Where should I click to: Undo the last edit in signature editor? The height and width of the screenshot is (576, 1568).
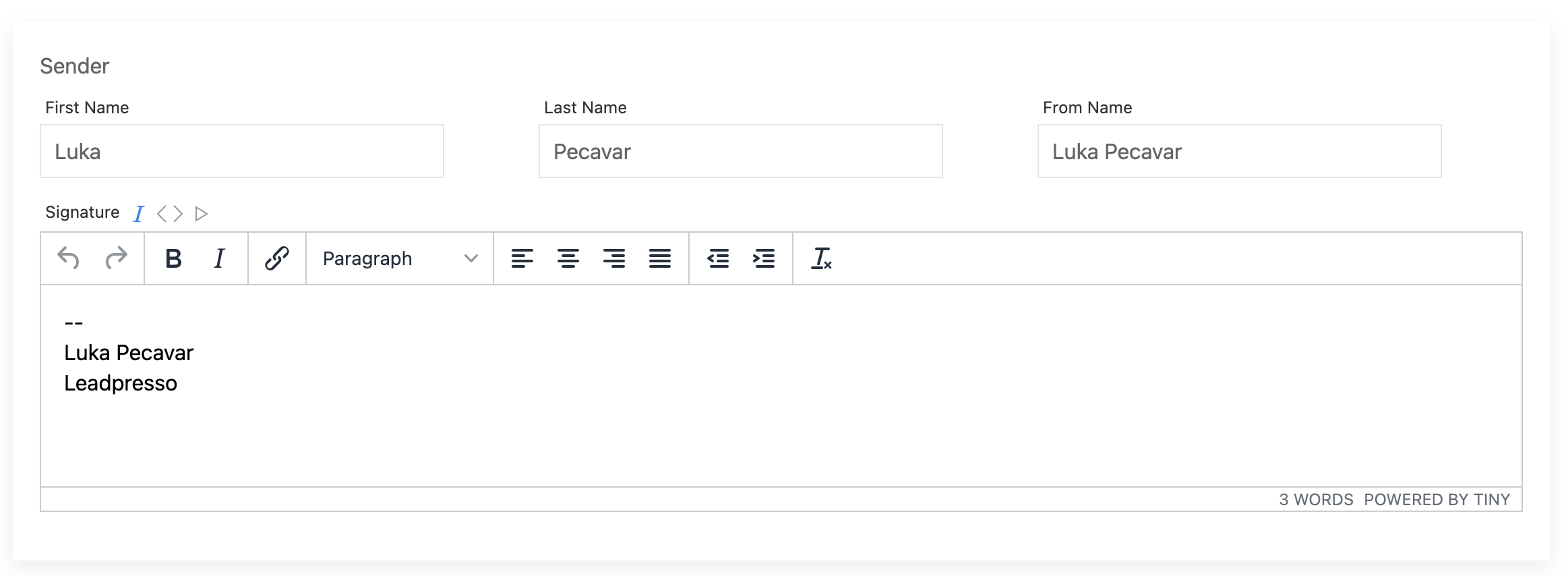(x=69, y=258)
